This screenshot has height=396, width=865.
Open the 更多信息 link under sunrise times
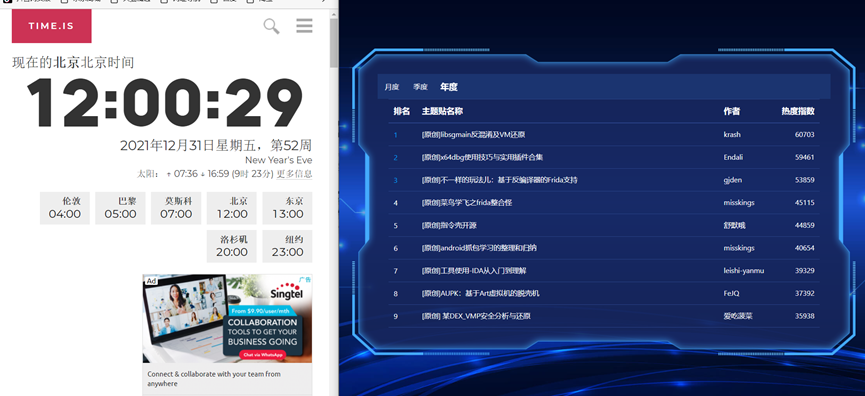294,174
